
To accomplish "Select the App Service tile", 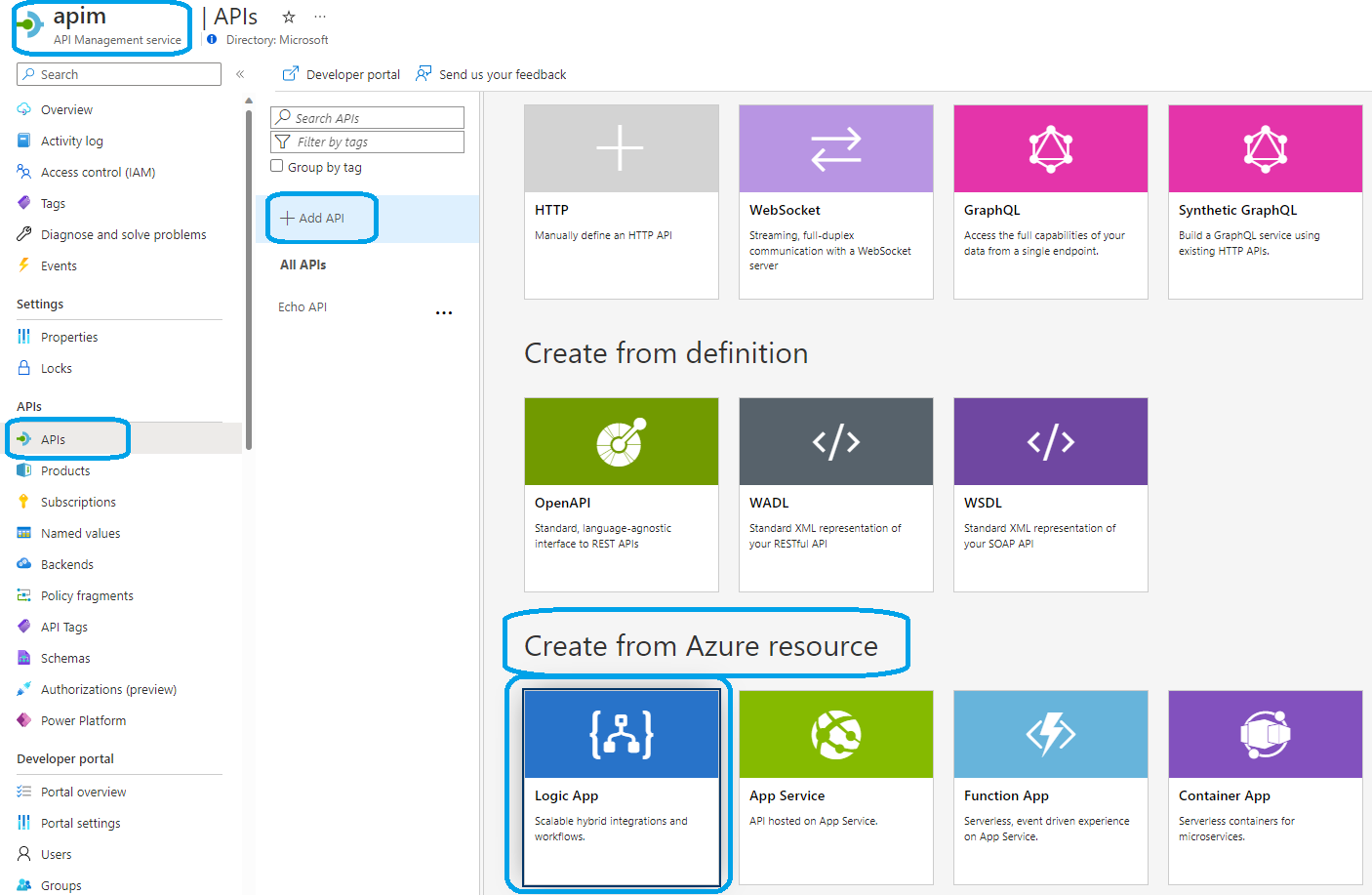I will pos(836,788).
